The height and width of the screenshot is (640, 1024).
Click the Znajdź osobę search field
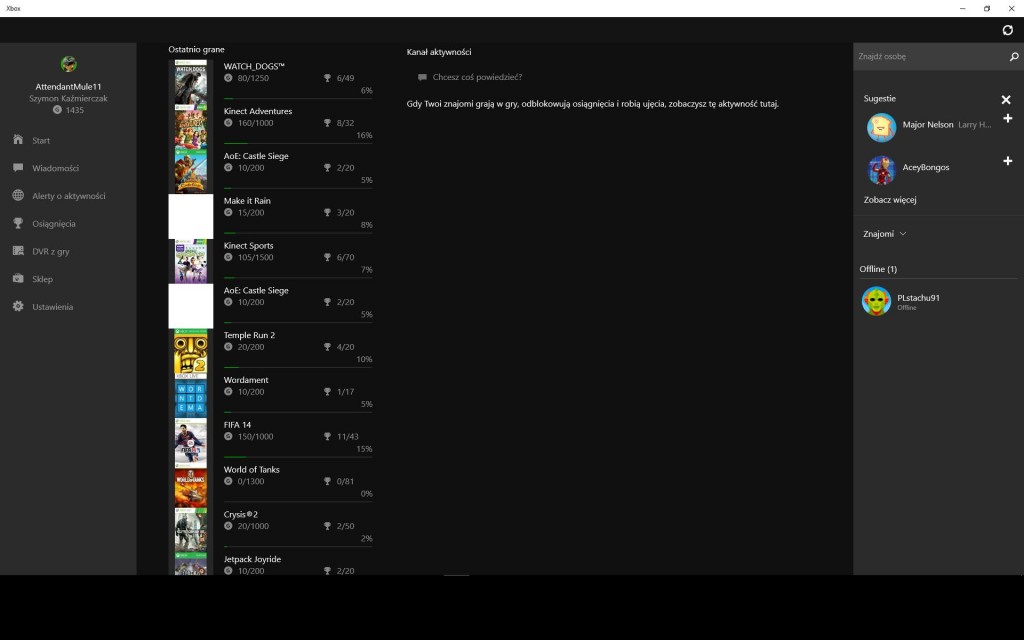[x=931, y=57]
